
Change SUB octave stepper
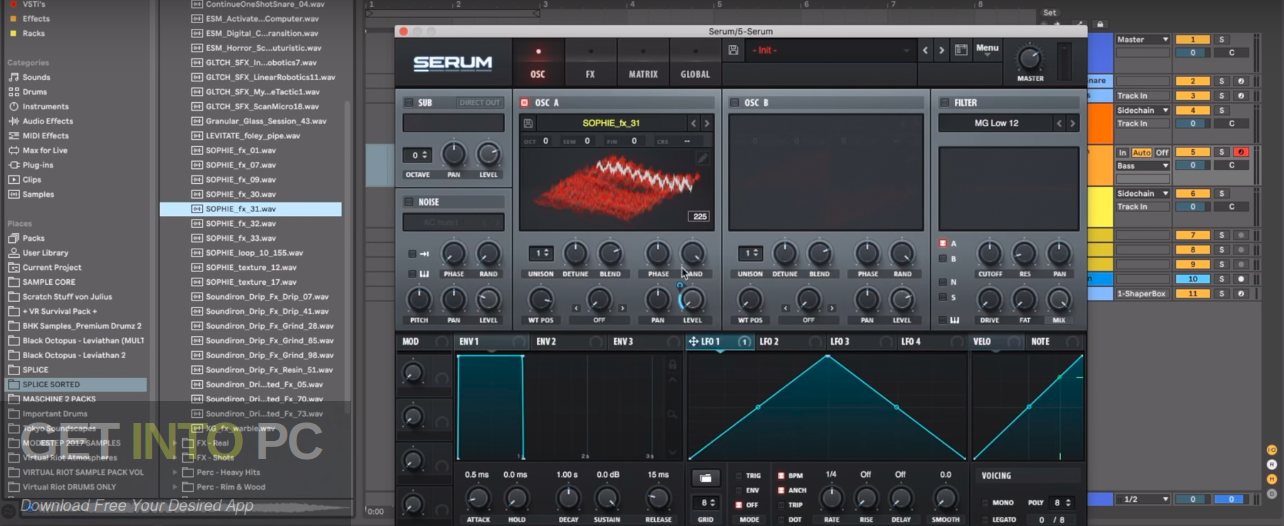[x=417, y=155]
